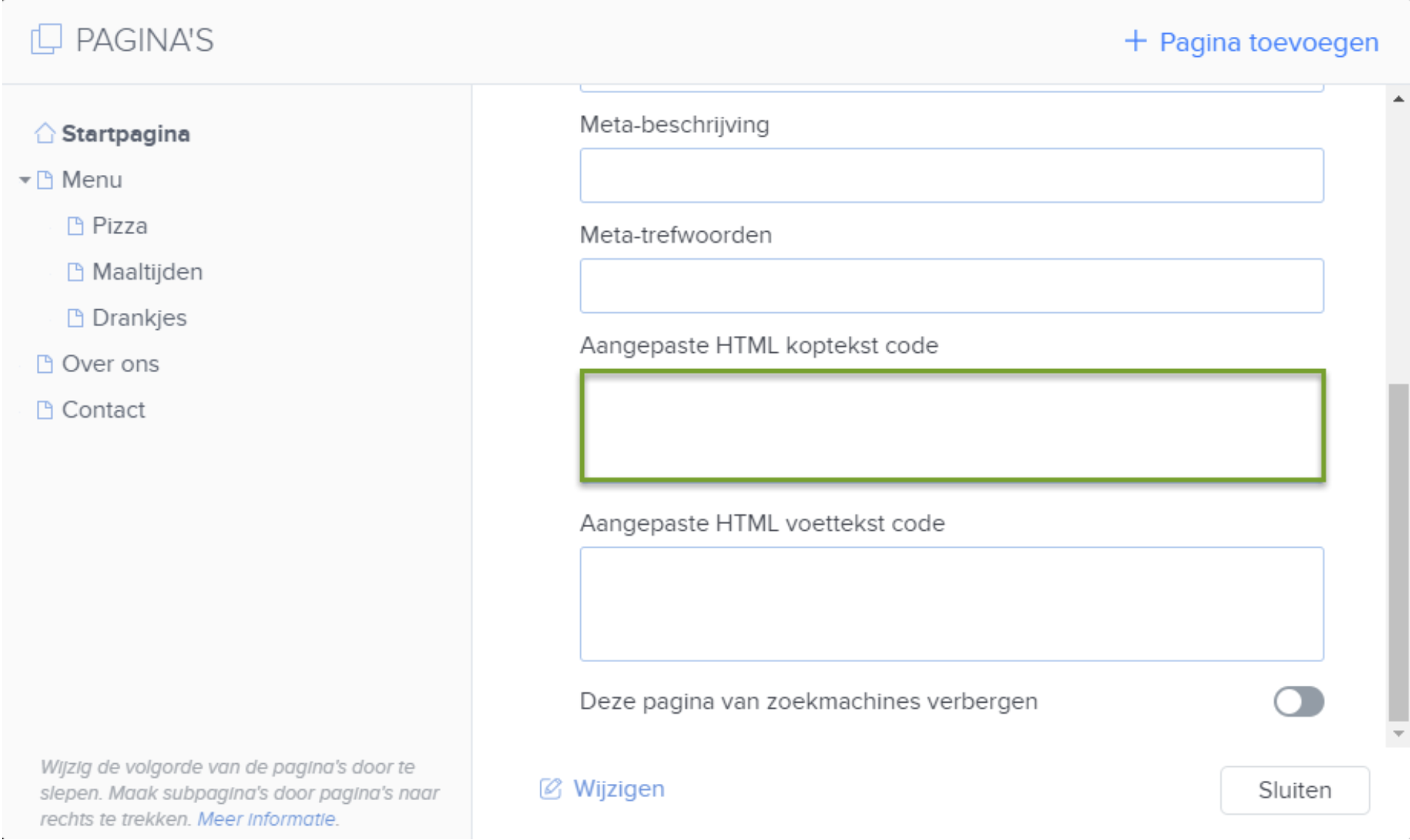This screenshot has width=1410, height=840.
Task: Click the Sluiten button
Action: (1296, 789)
